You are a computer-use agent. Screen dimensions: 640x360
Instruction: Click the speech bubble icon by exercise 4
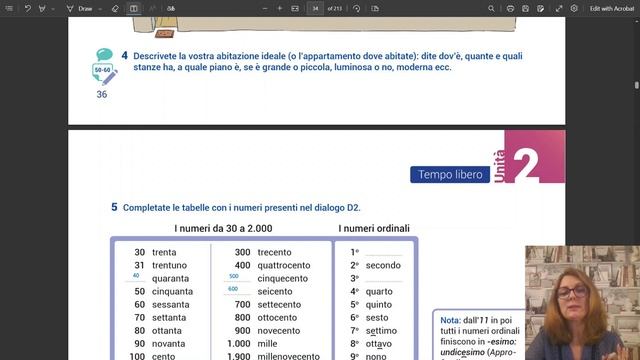[x=104, y=54]
